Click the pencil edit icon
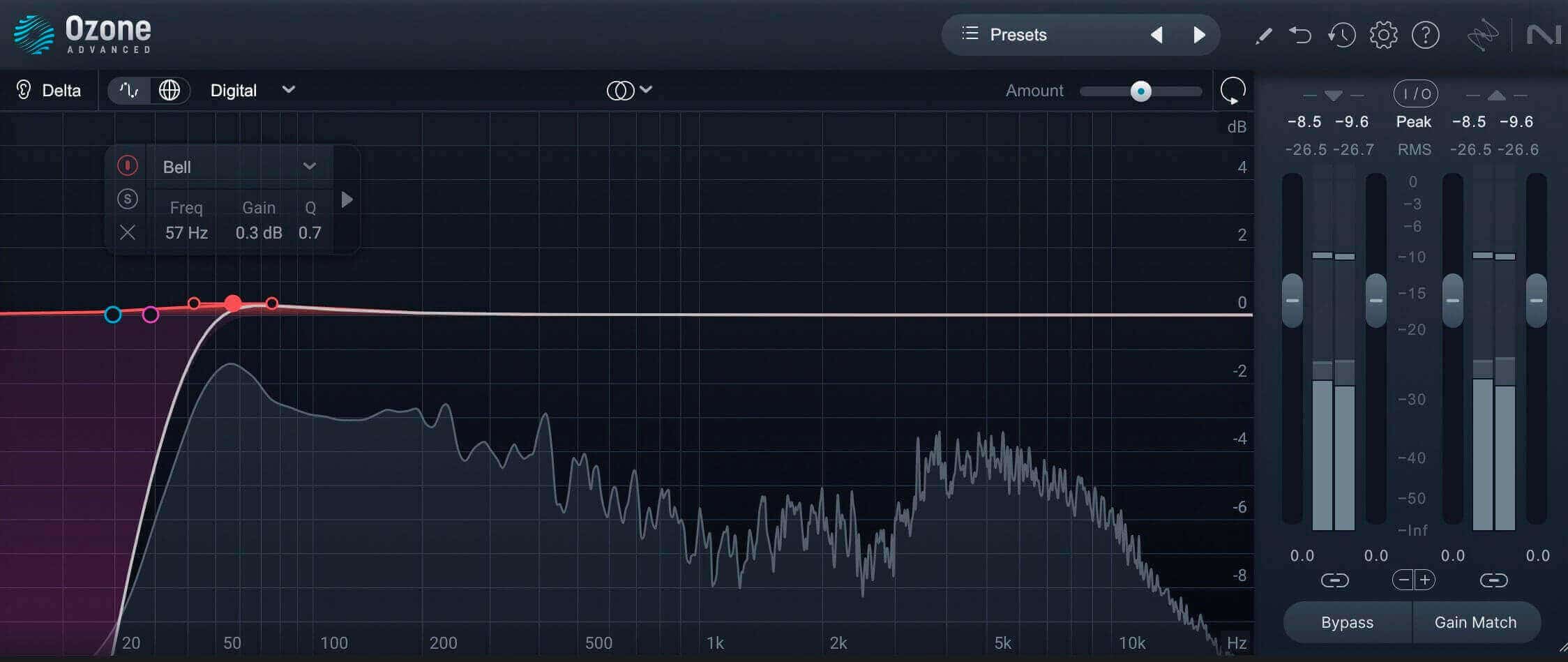Viewport: 1568px width, 662px height. (1263, 36)
